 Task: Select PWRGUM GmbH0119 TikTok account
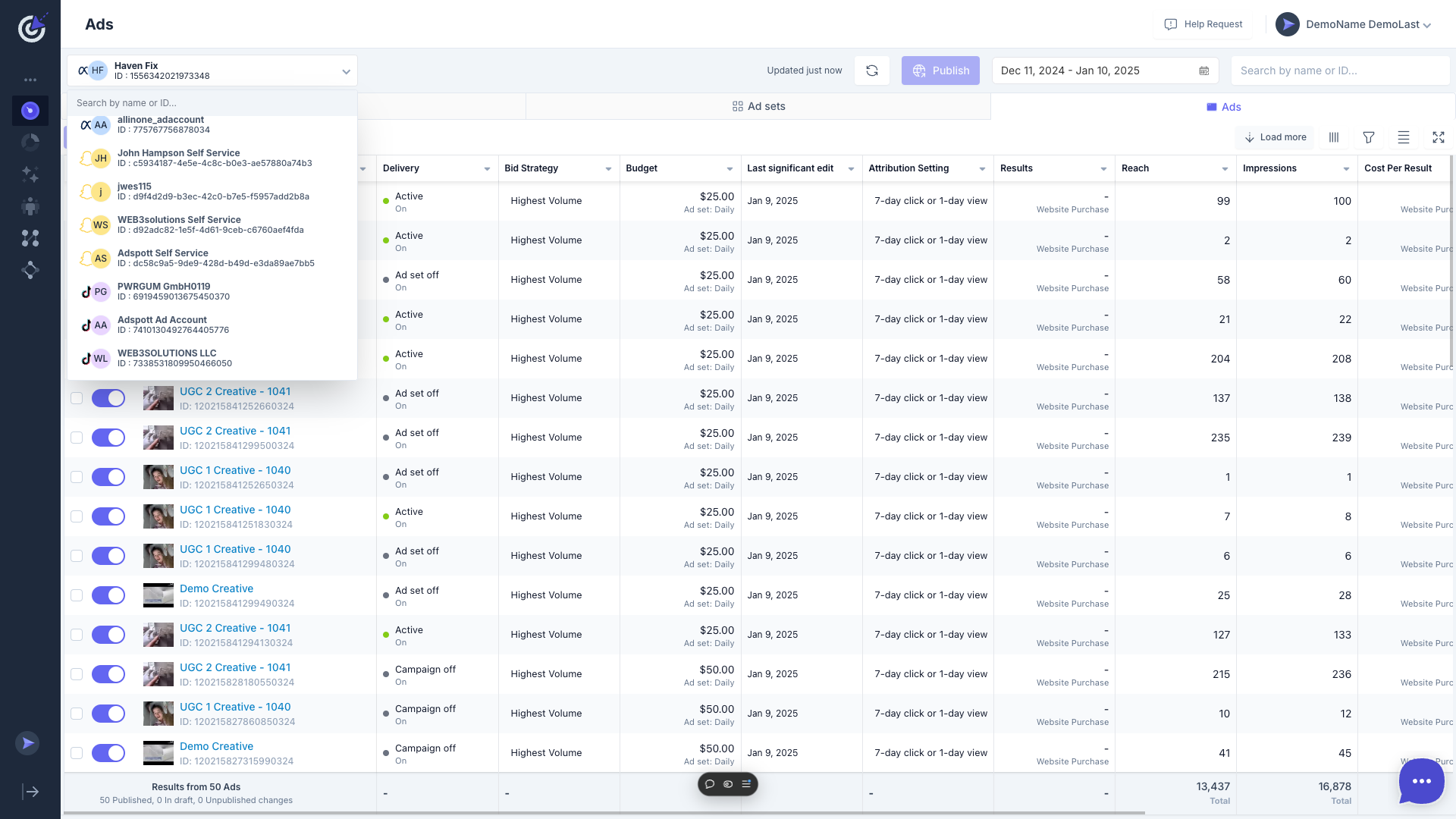(212, 291)
